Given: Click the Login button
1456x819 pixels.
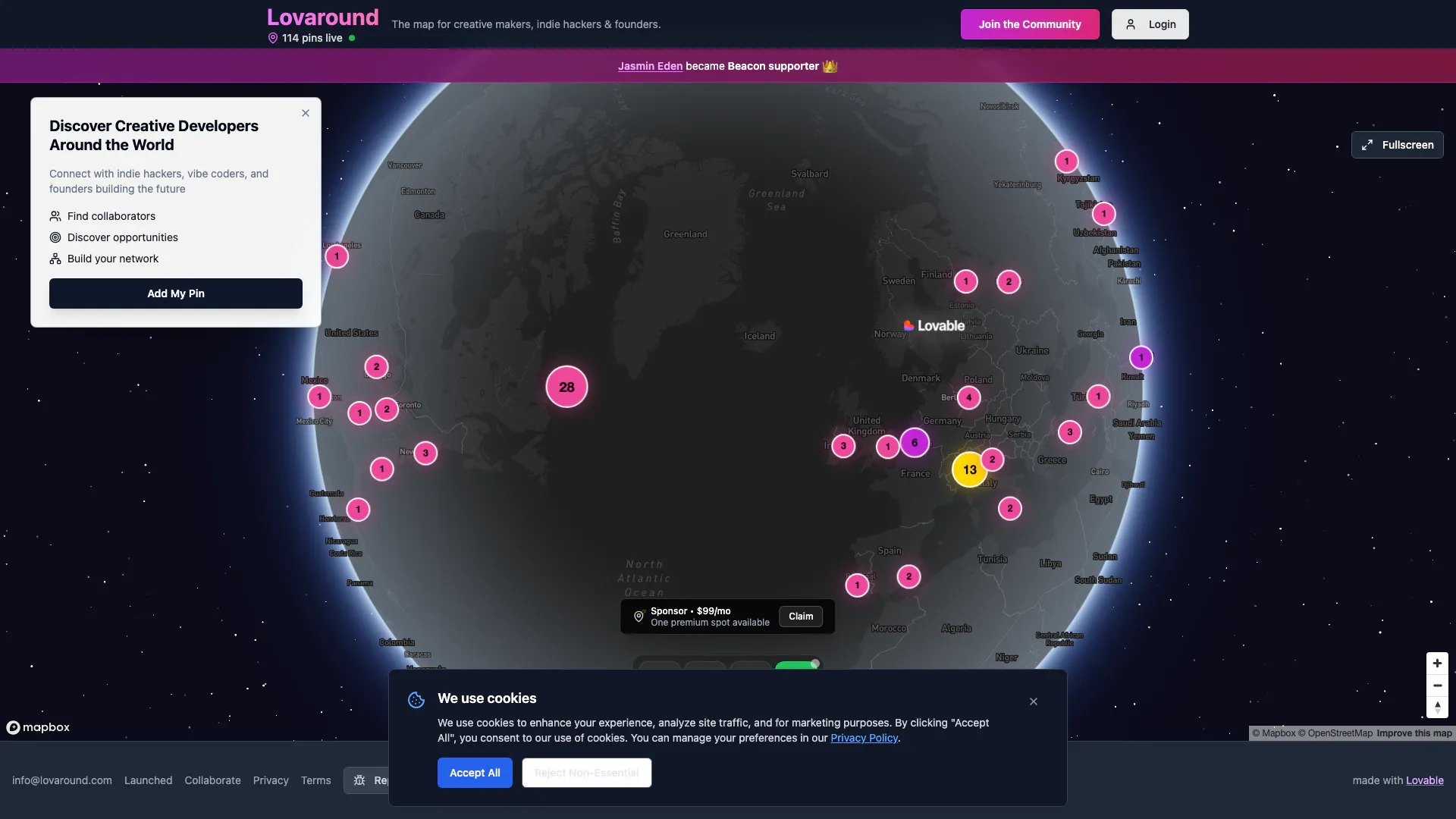Looking at the screenshot, I should click(x=1150, y=24).
